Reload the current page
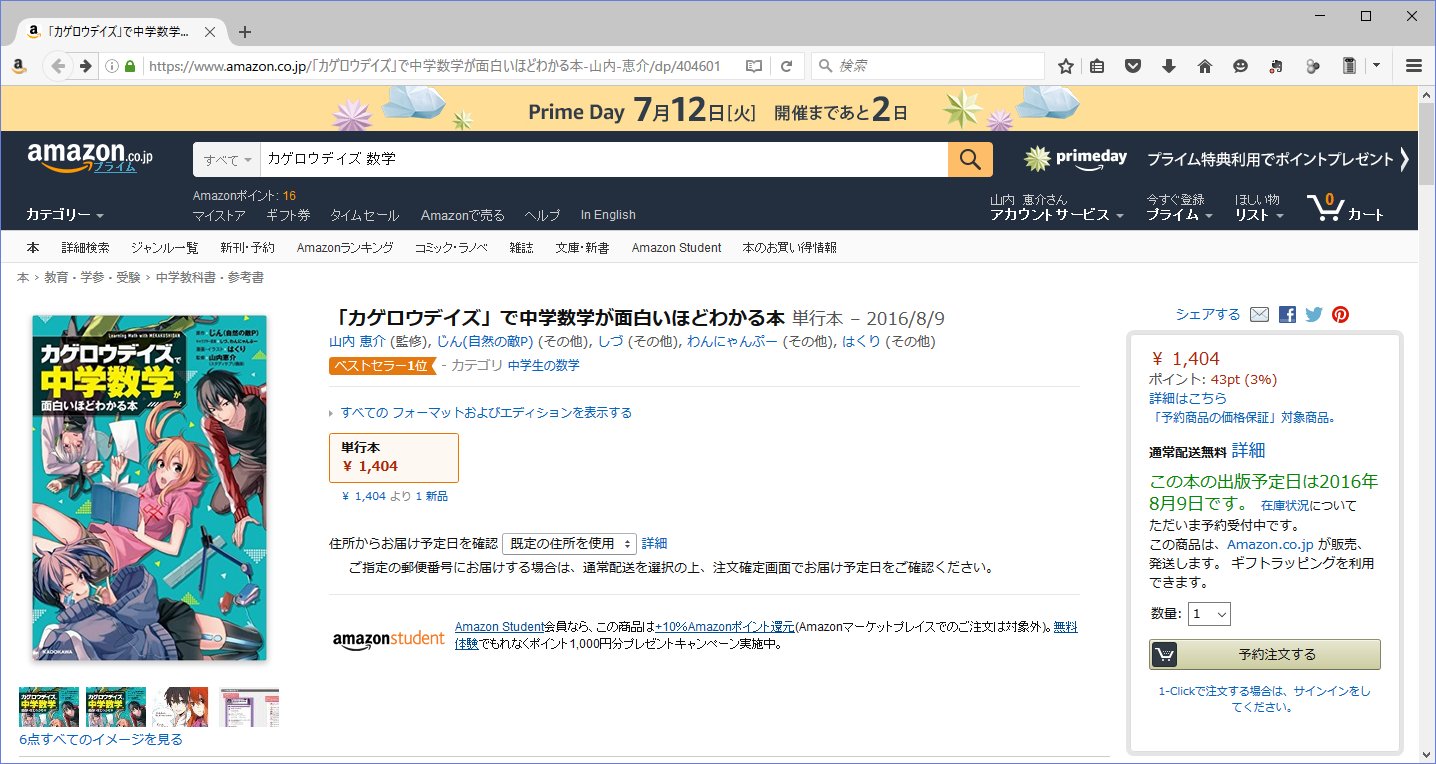 pos(787,66)
